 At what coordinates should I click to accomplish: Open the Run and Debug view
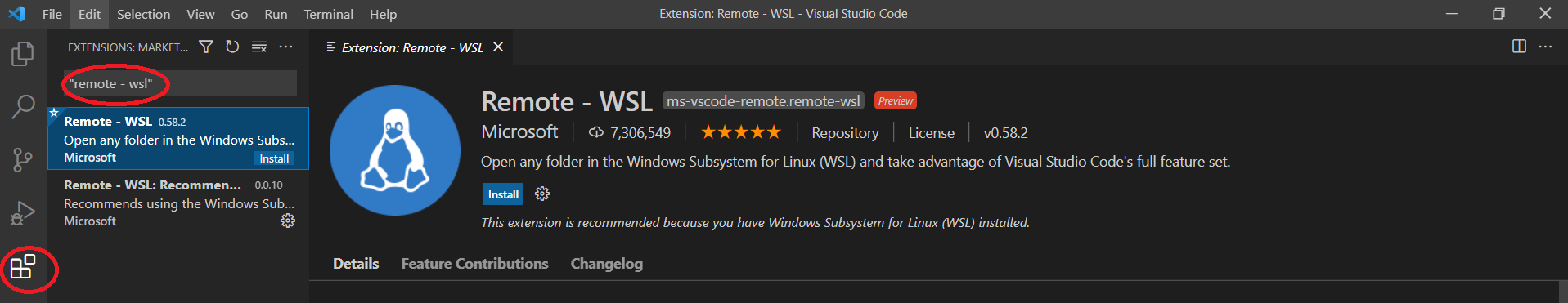(23, 213)
